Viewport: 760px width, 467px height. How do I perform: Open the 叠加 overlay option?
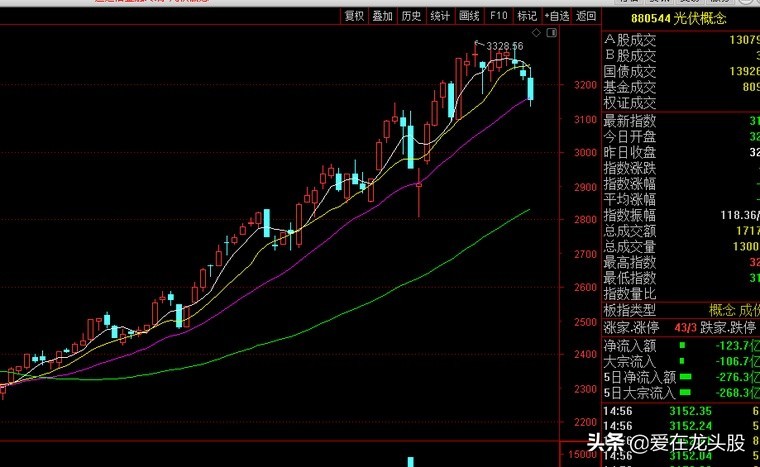[x=382, y=16]
